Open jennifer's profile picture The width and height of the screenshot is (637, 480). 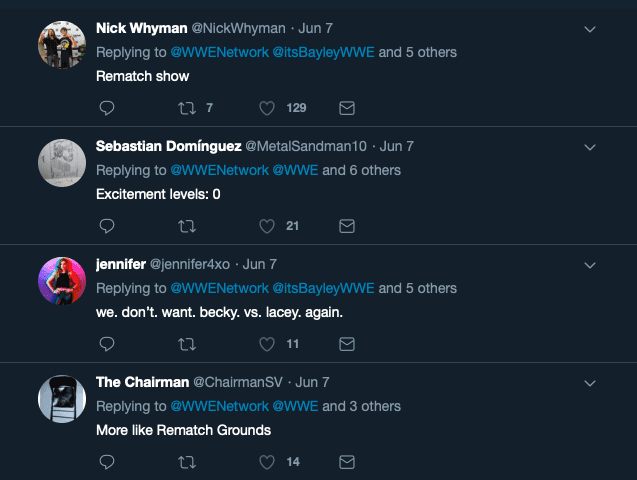tap(62, 281)
